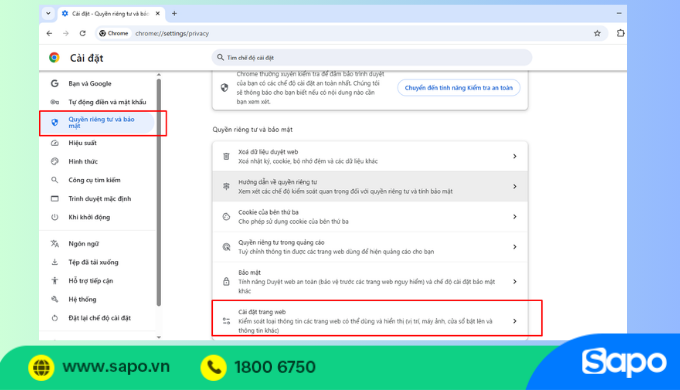Click the cookie icon in third-party cookies row
680x390 pixels.
[x=226, y=216]
